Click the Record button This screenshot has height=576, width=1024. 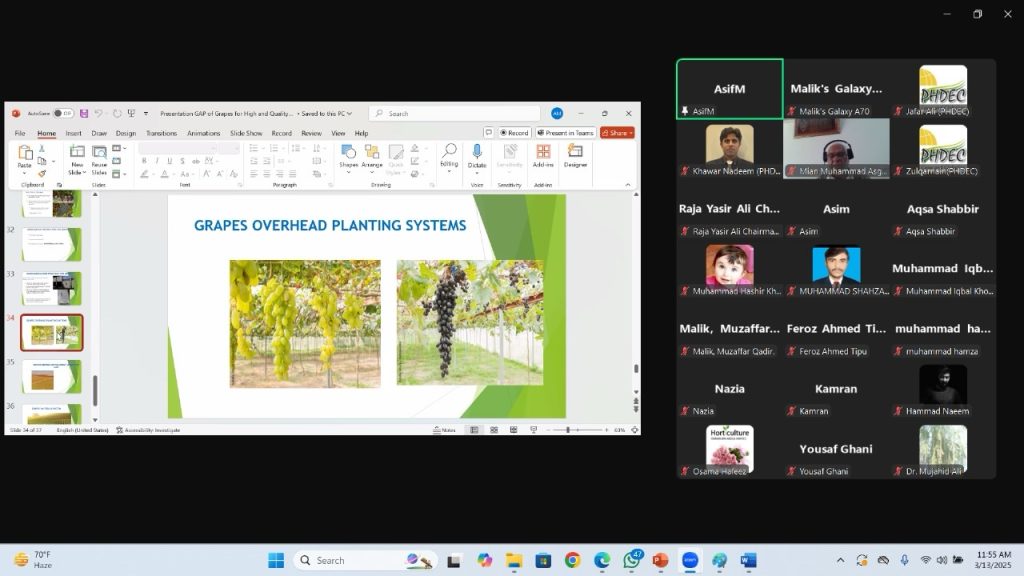(x=514, y=132)
